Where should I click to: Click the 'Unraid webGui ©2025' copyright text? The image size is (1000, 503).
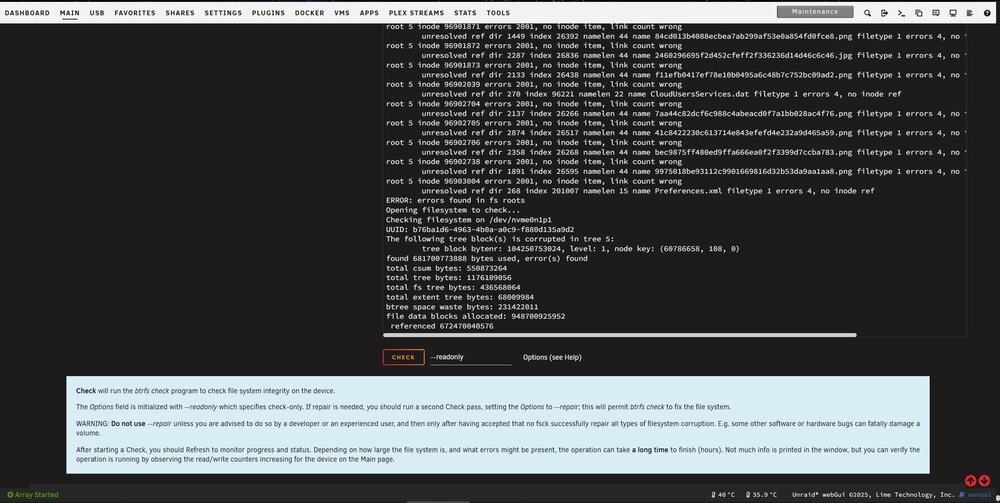pyautogui.click(x=873, y=495)
